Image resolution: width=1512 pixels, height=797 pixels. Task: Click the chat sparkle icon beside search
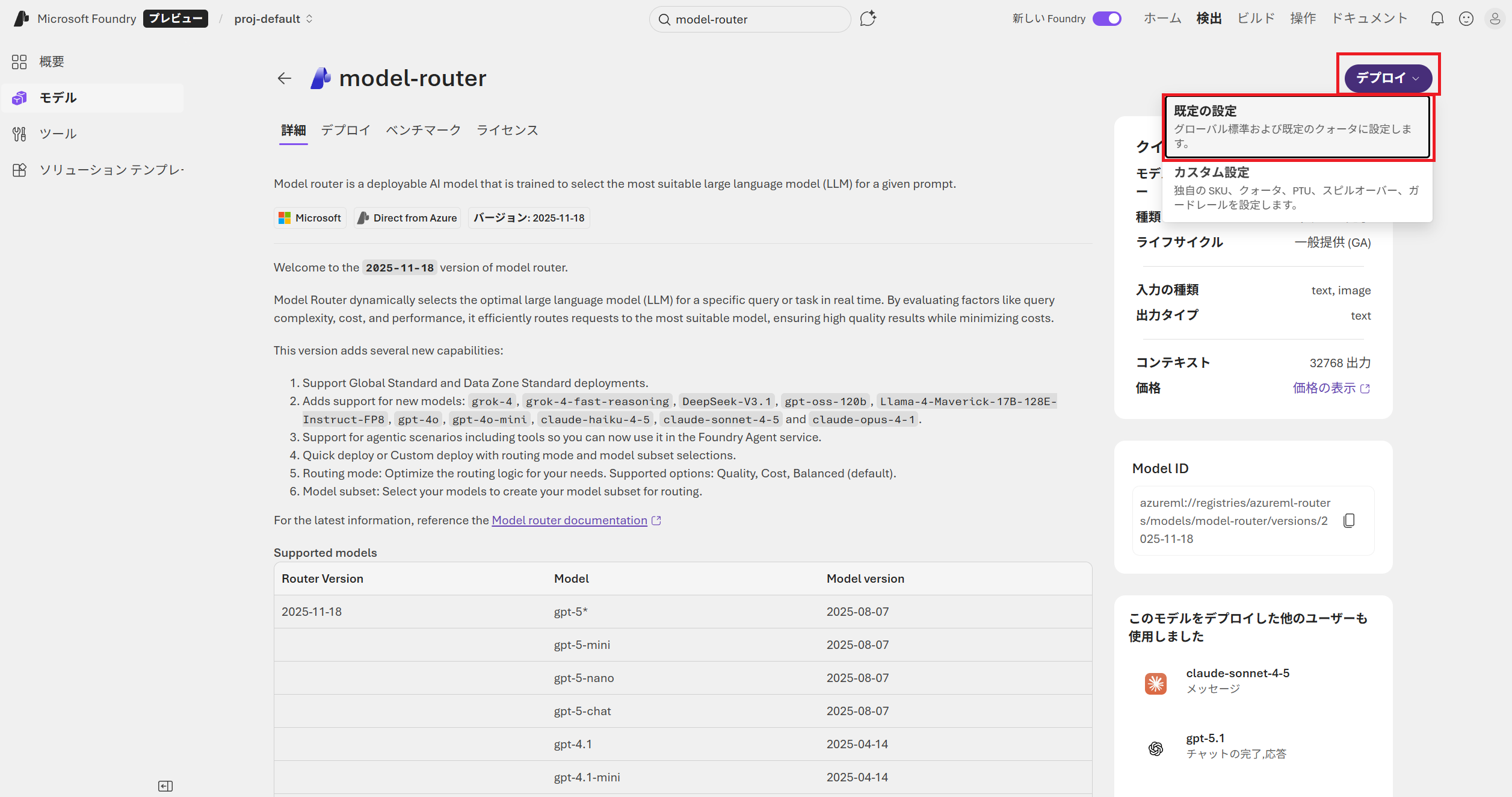pyautogui.click(x=868, y=19)
